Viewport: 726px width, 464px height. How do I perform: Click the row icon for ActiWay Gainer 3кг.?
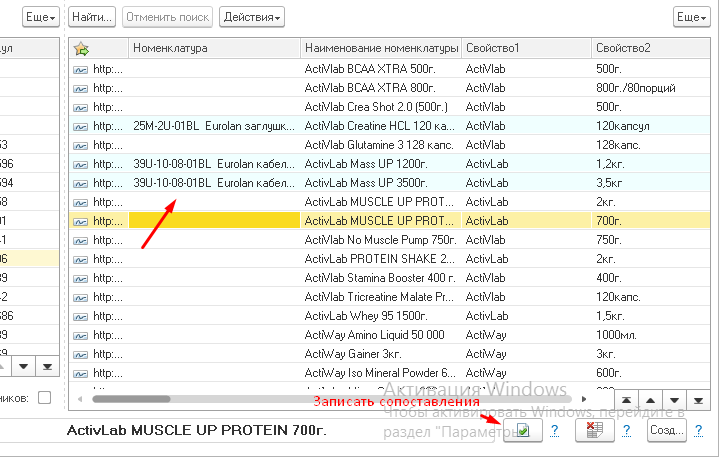pyautogui.click(x=81, y=353)
